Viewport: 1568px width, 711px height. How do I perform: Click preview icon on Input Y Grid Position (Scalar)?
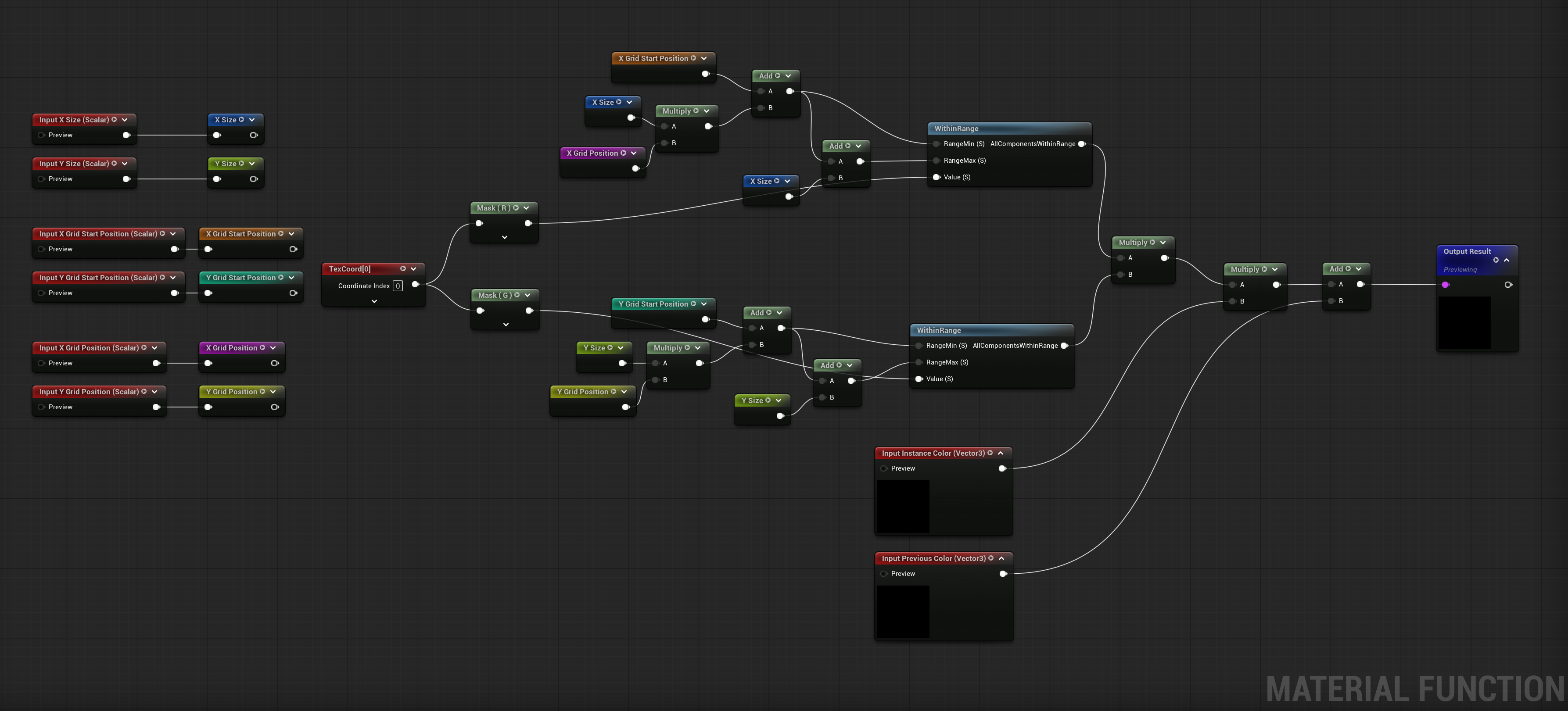pos(144,392)
